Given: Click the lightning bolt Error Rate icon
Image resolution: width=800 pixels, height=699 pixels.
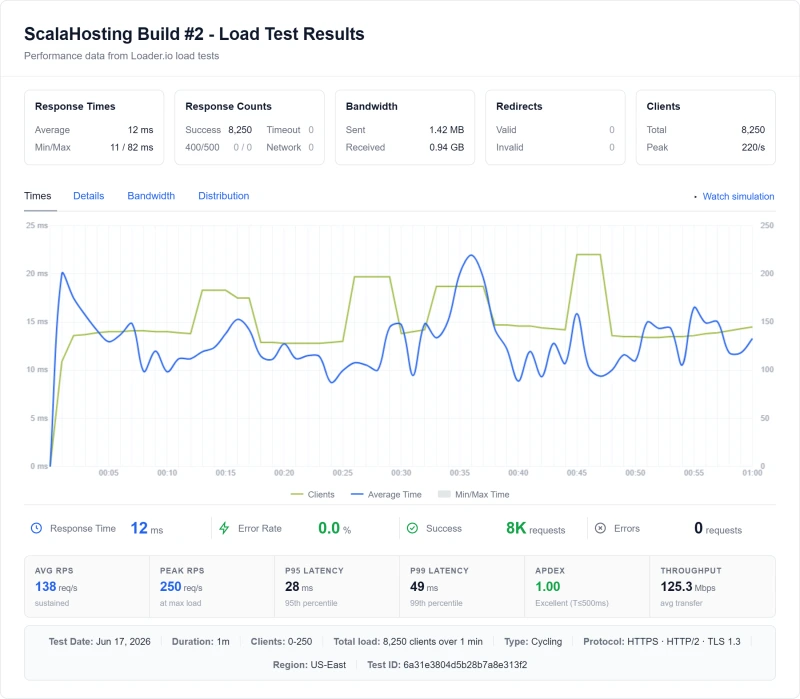Looking at the screenshot, I should click(224, 528).
